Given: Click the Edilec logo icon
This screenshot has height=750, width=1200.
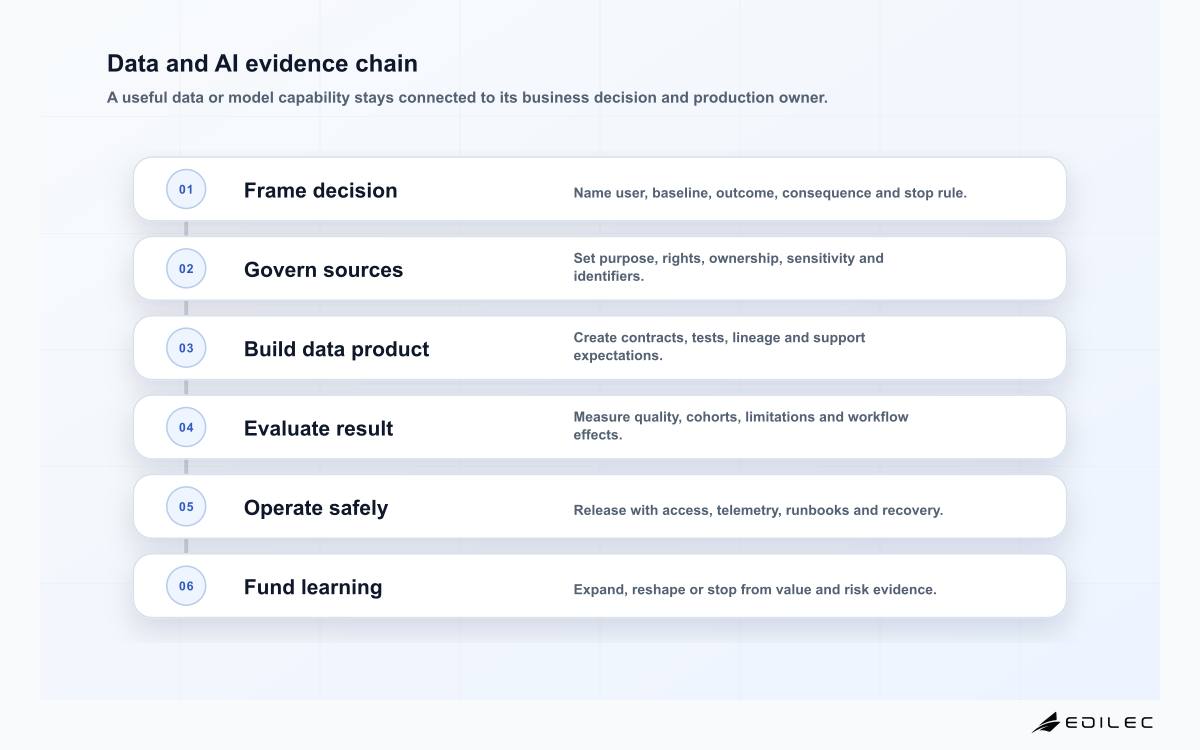Looking at the screenshot, I should click(x=1046, y=722).
